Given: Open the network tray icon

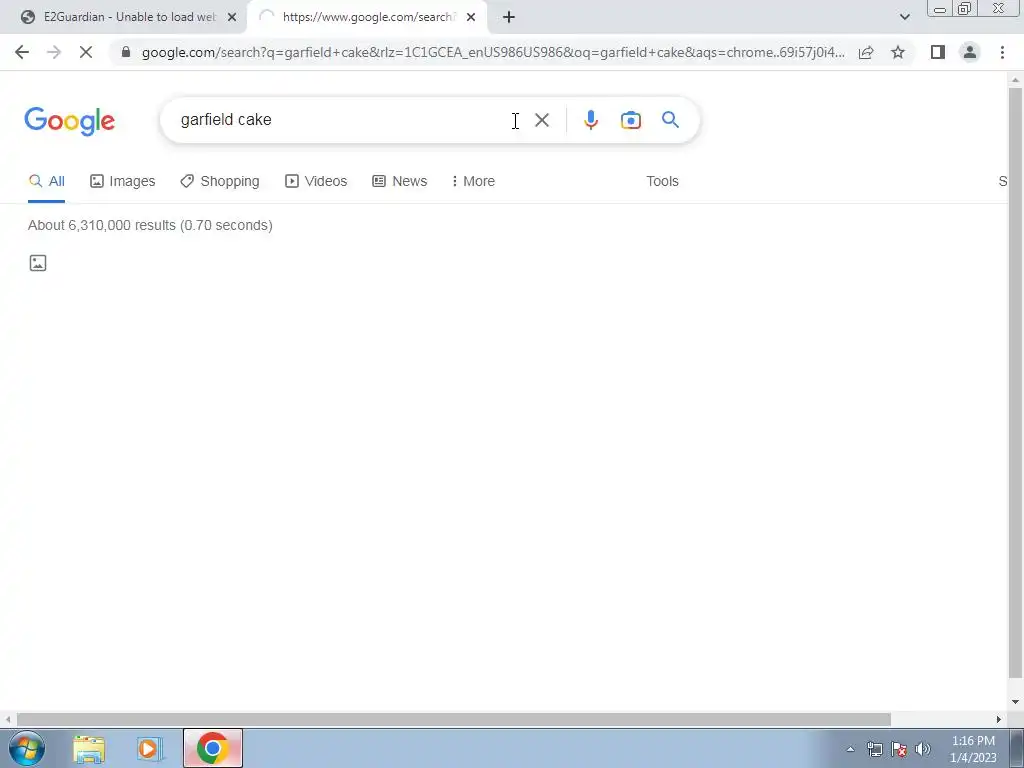Looking at the screenshot, I should (x=874, y=749).
